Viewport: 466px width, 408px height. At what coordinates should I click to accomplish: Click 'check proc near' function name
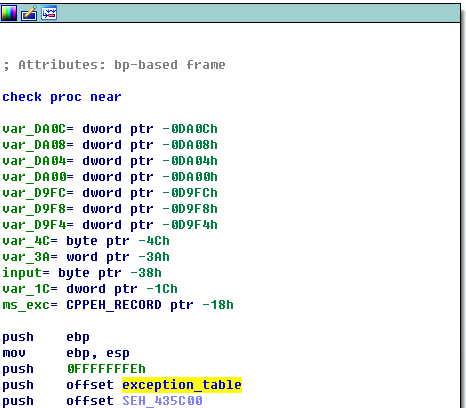point(62,97)
